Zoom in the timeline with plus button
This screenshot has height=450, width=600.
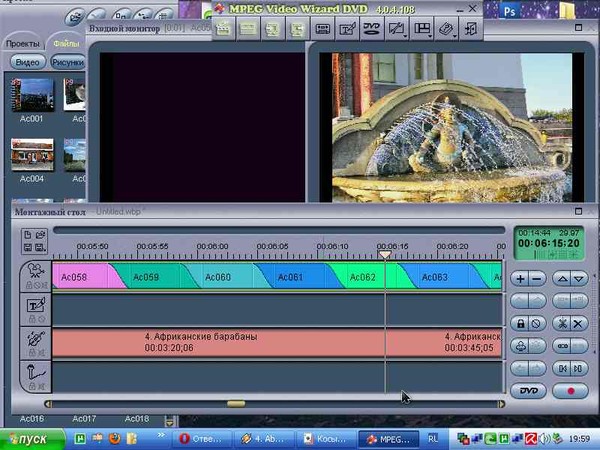(x=520, y=279)
